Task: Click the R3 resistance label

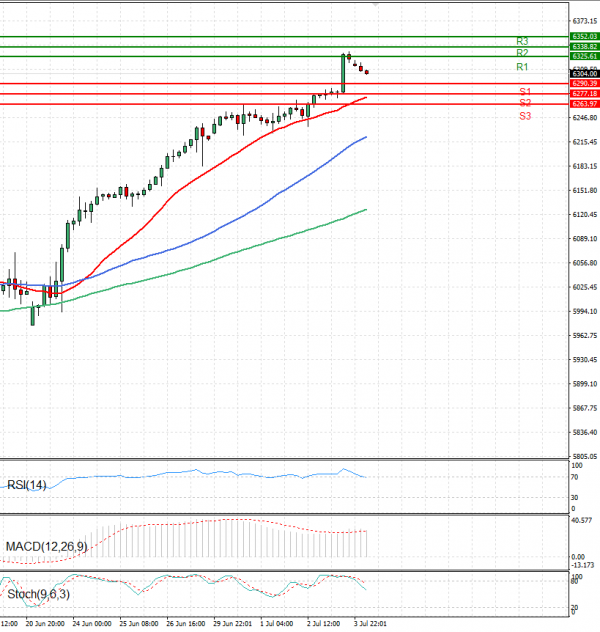Action: [x=522, y=41]
